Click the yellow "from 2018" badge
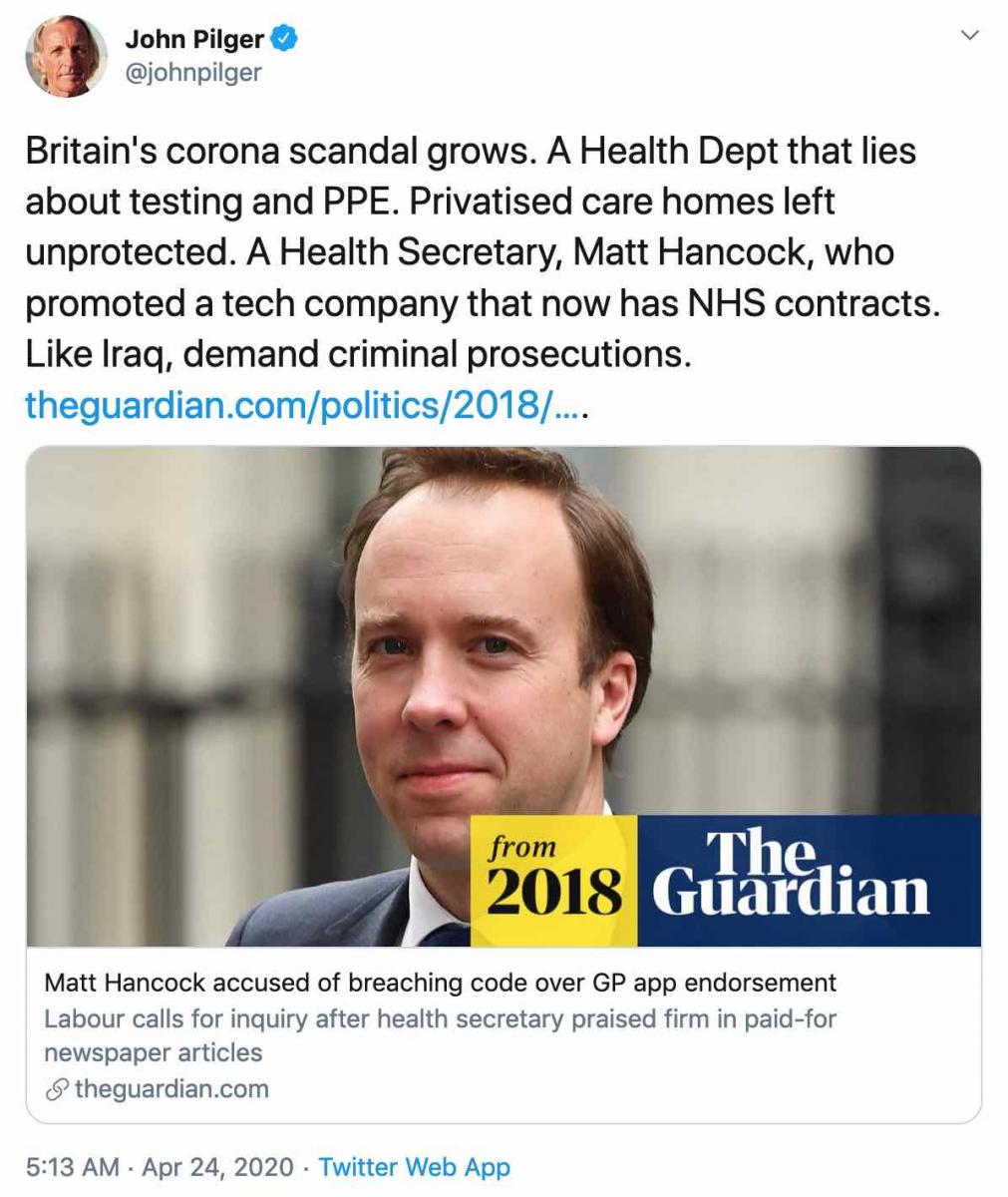 tap(553, 880)
